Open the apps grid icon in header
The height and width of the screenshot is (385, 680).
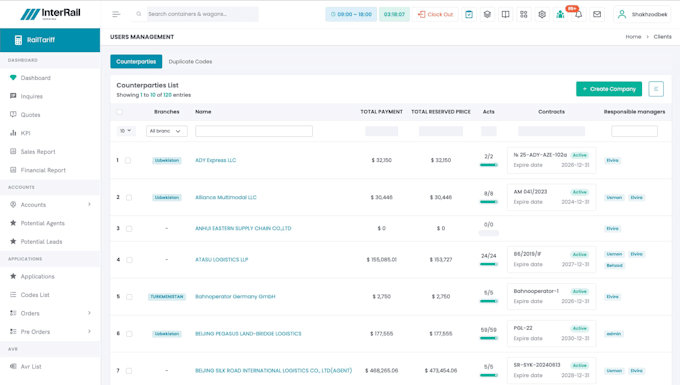click(523, 14)
